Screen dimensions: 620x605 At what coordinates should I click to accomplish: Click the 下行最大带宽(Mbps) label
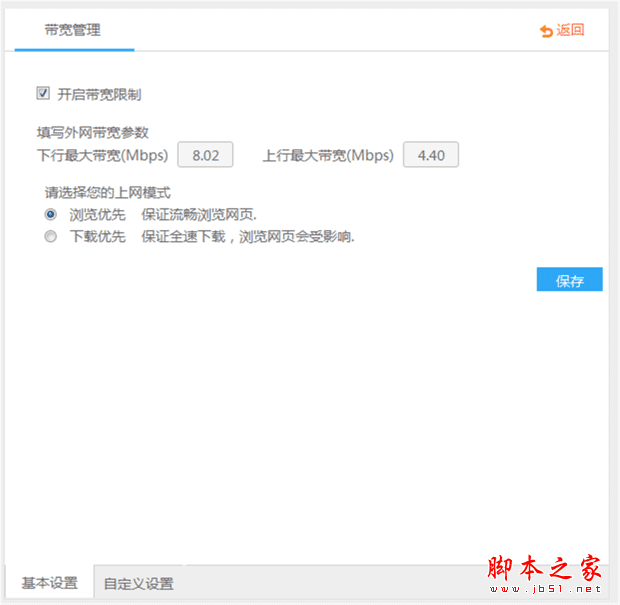103,155
